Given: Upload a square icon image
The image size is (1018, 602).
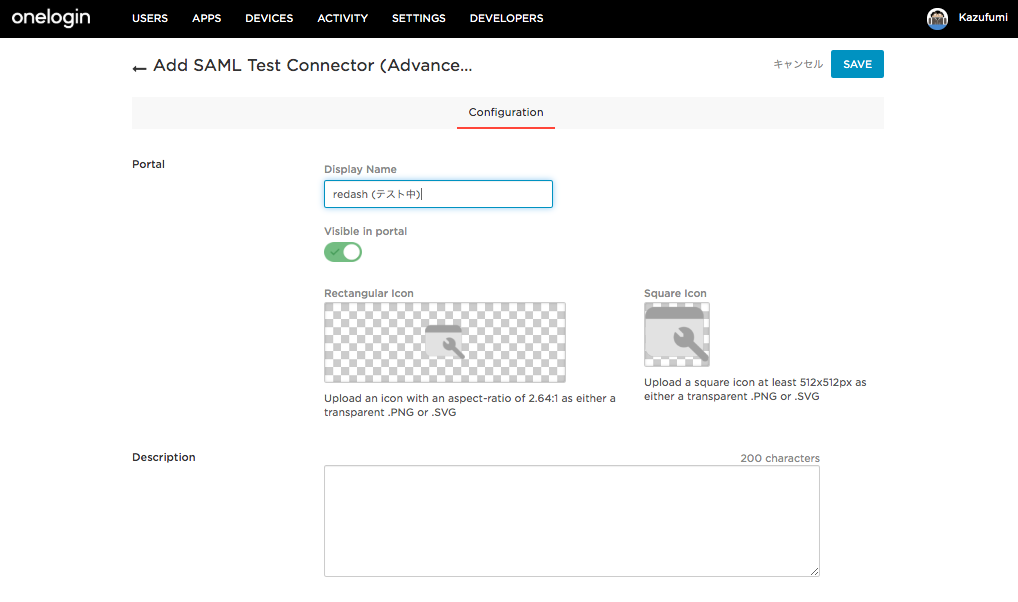Looking at the screenshot, I should tap(677, 334).
